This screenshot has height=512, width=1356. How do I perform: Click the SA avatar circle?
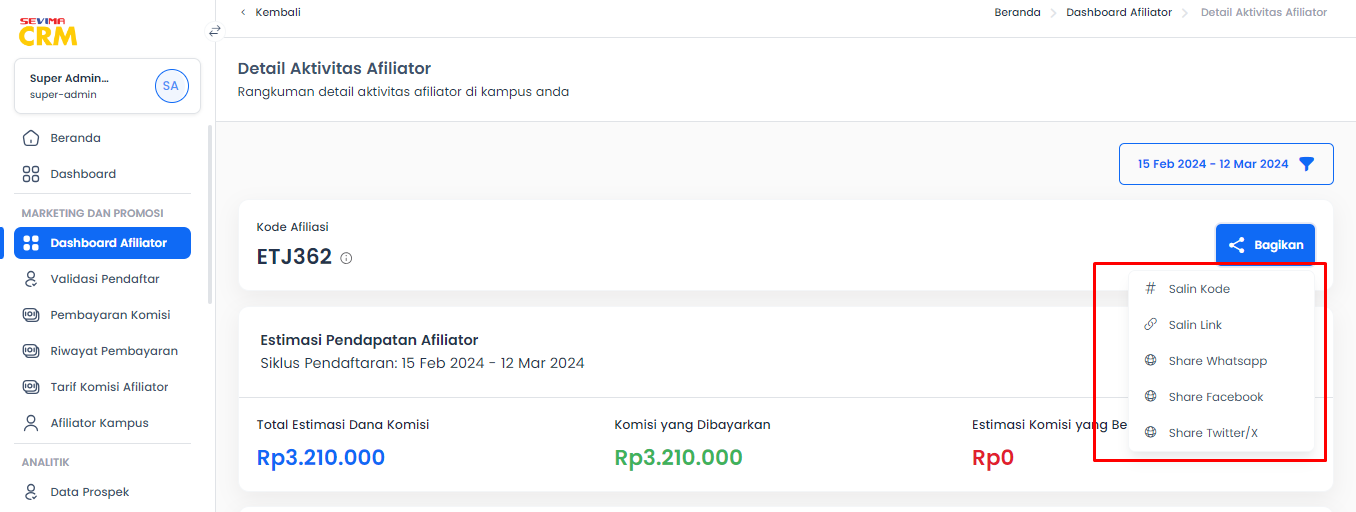click(171, 86)
